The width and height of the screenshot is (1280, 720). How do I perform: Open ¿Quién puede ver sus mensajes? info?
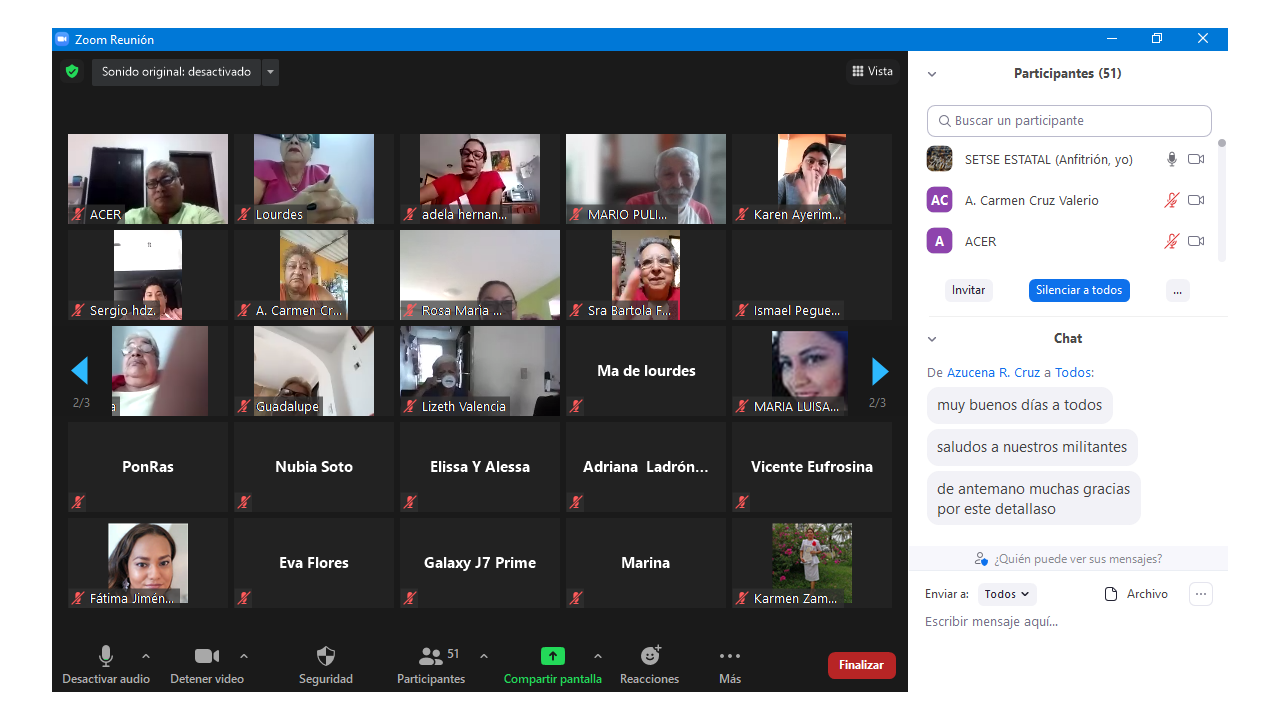(x=1068, y=559)
